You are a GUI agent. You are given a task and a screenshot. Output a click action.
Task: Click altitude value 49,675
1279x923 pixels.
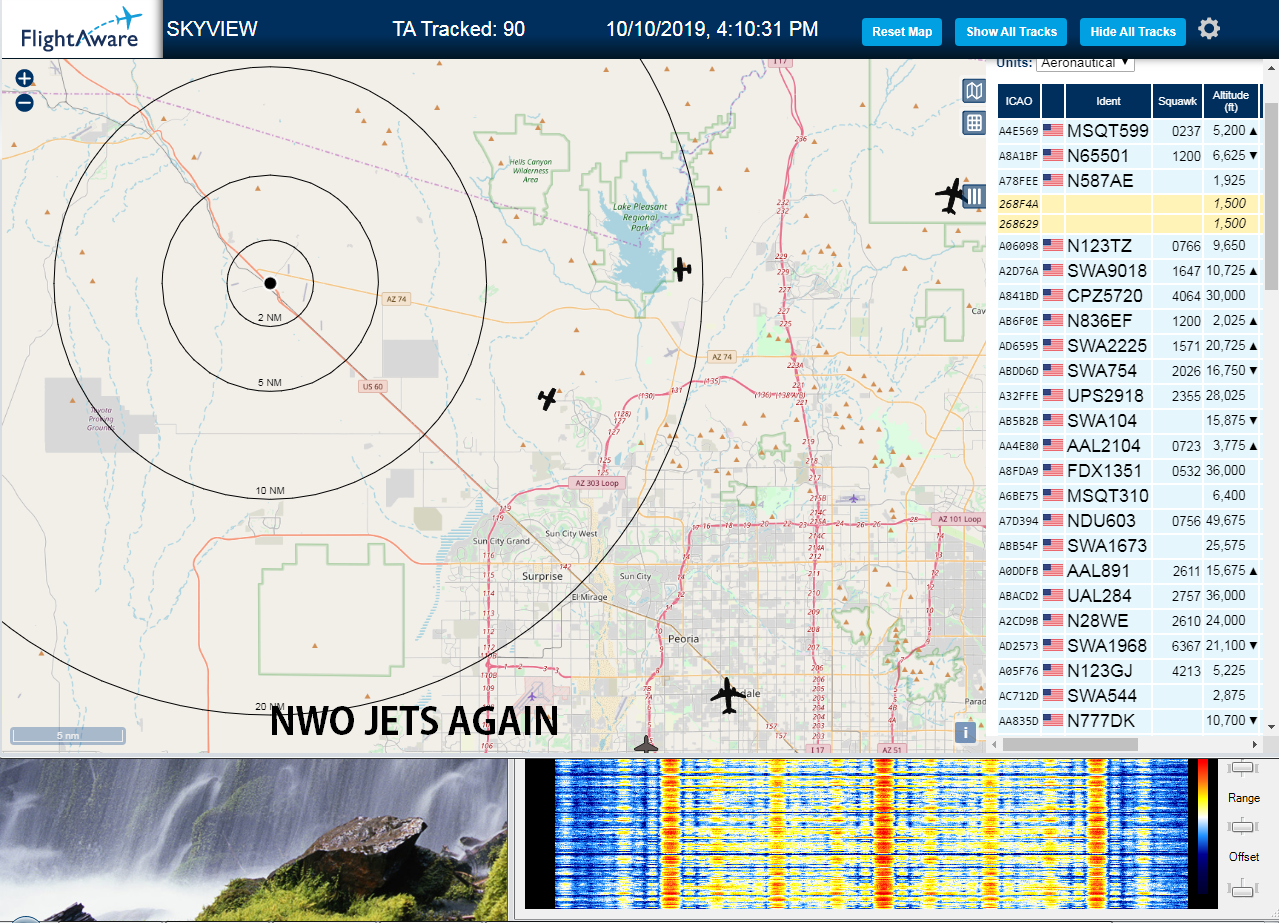(1226, 521)
